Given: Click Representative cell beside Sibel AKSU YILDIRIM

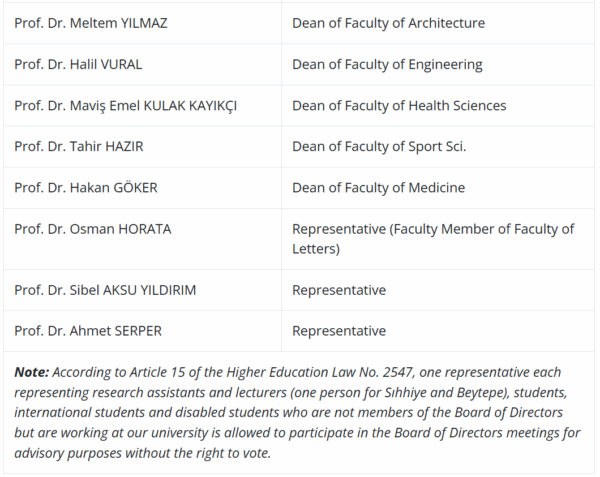Looking at the screenshot, I should coord(339,290).
